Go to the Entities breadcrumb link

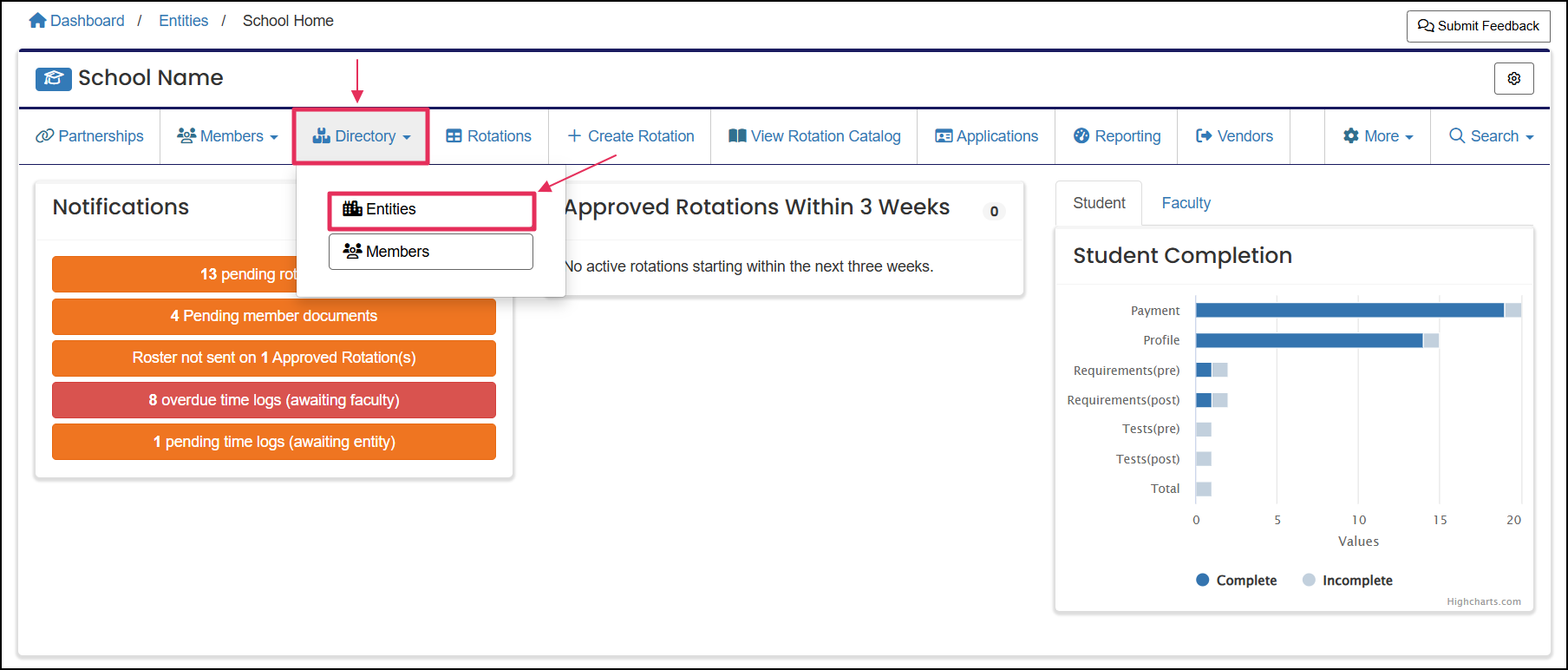183,20
